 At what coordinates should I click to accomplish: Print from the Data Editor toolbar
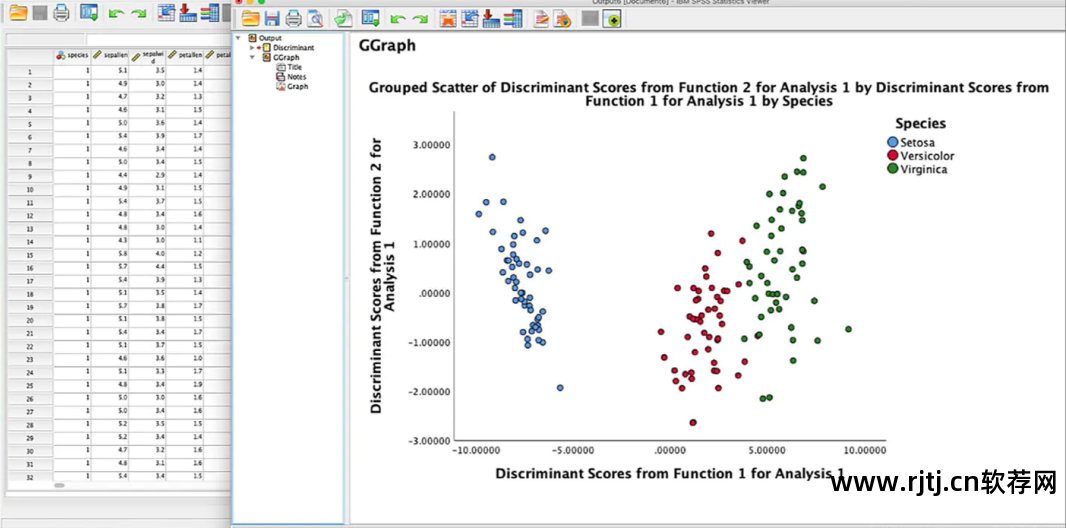[61, 12]
